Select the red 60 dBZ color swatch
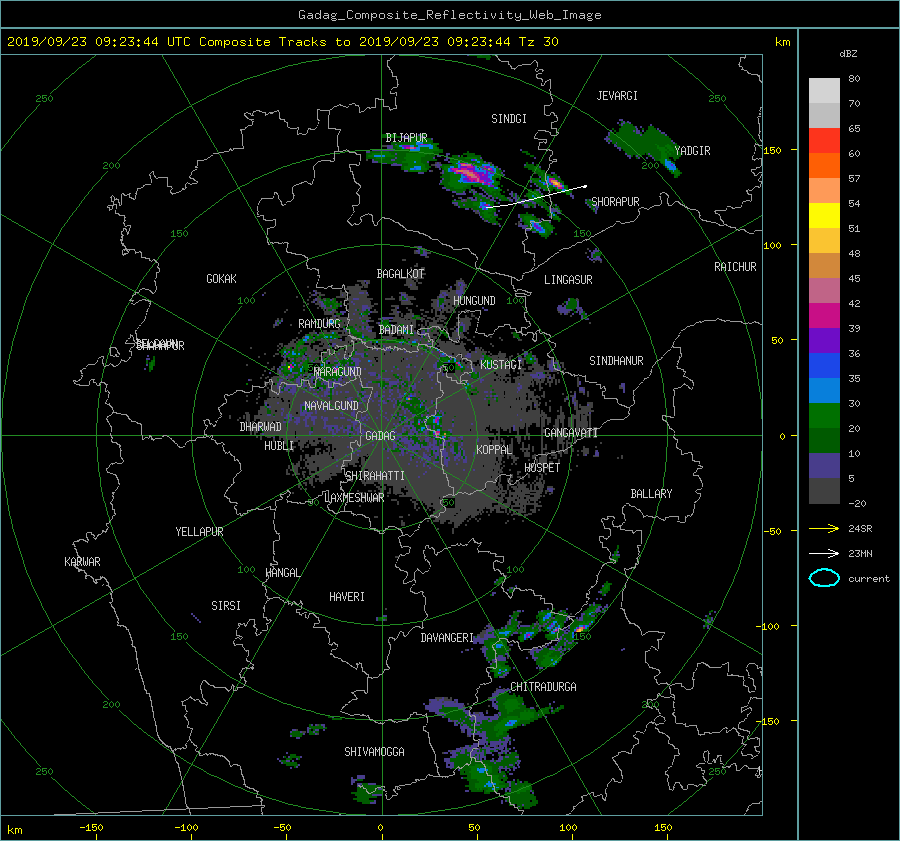The width and height of the screenshot is (900, 841). pyautogui.click(x=824, y=141)
